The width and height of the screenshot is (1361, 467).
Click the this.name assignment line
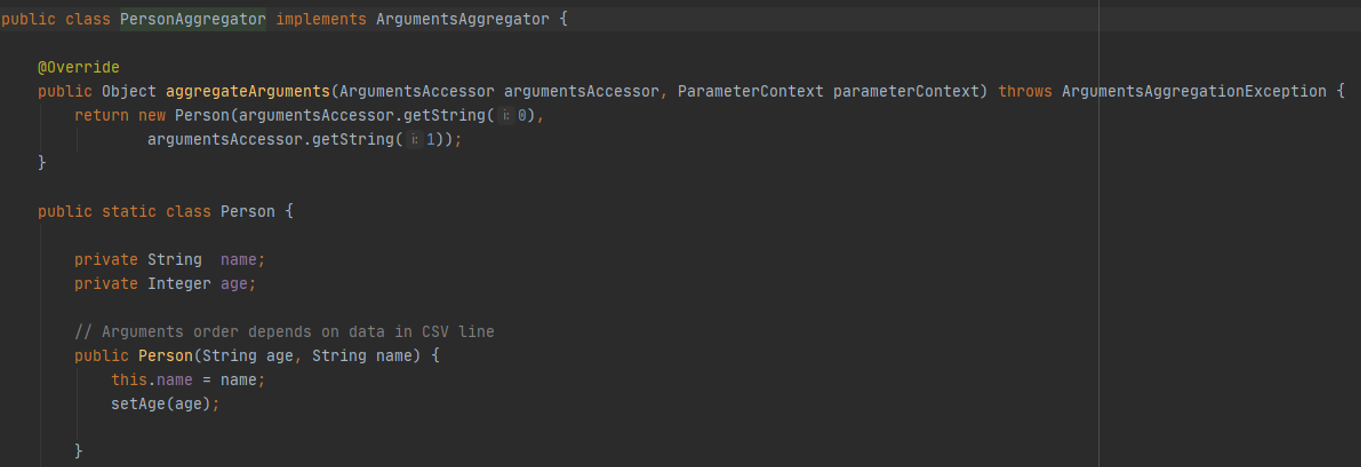(x=188, y=379)
